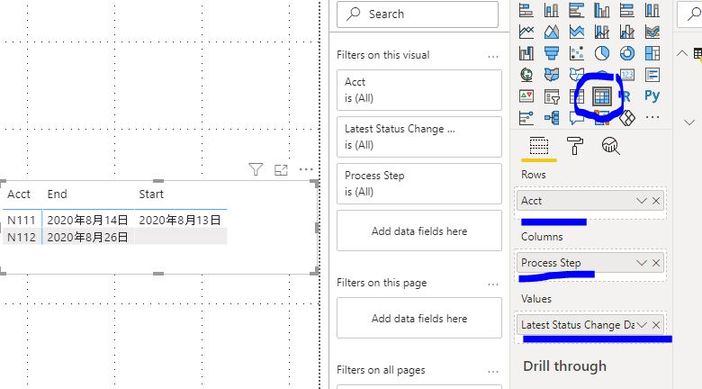Select the circled Matrix visual

click(x=602, y=96)
